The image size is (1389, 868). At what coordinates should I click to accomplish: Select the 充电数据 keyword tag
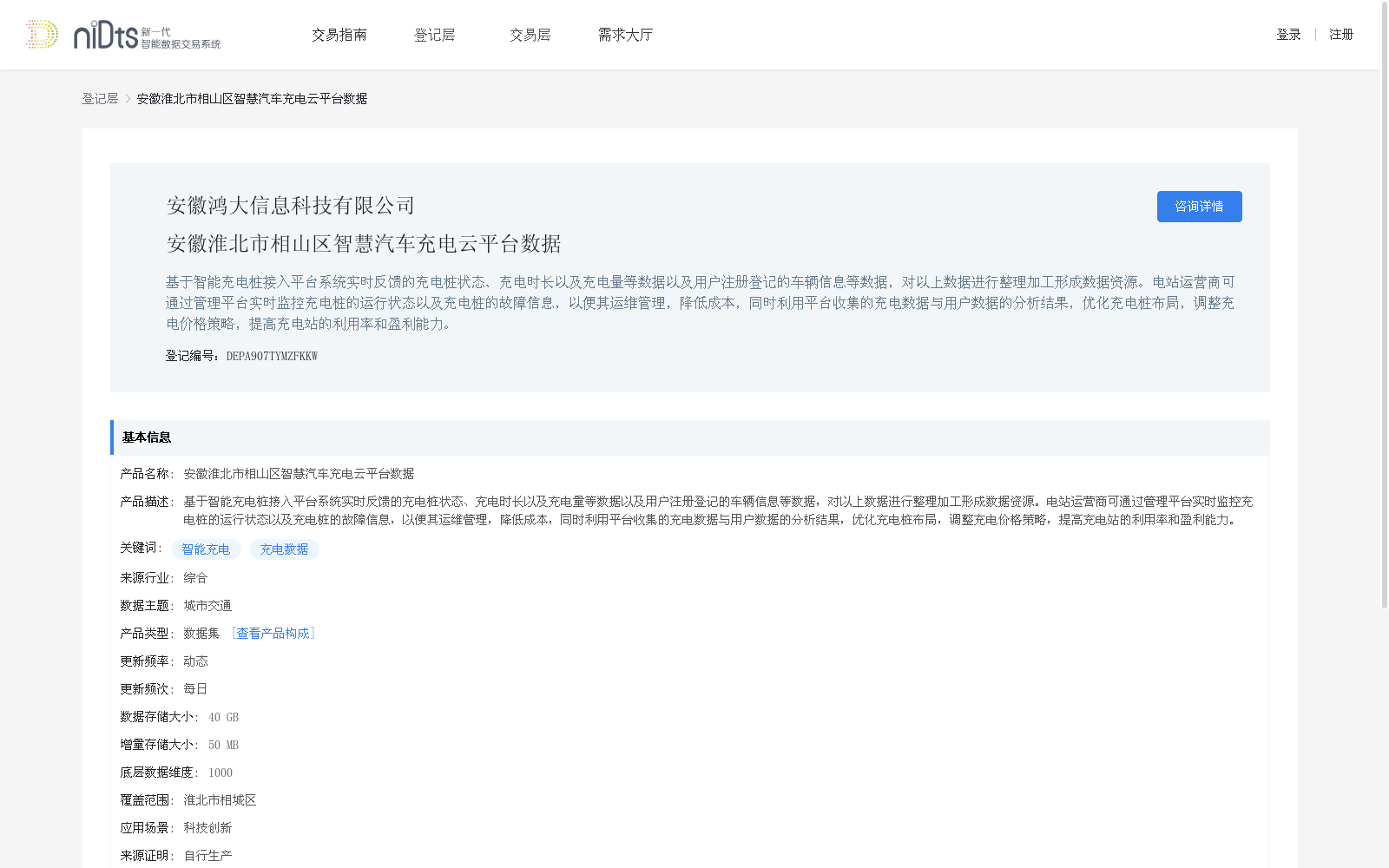click(x=284, y=549)
